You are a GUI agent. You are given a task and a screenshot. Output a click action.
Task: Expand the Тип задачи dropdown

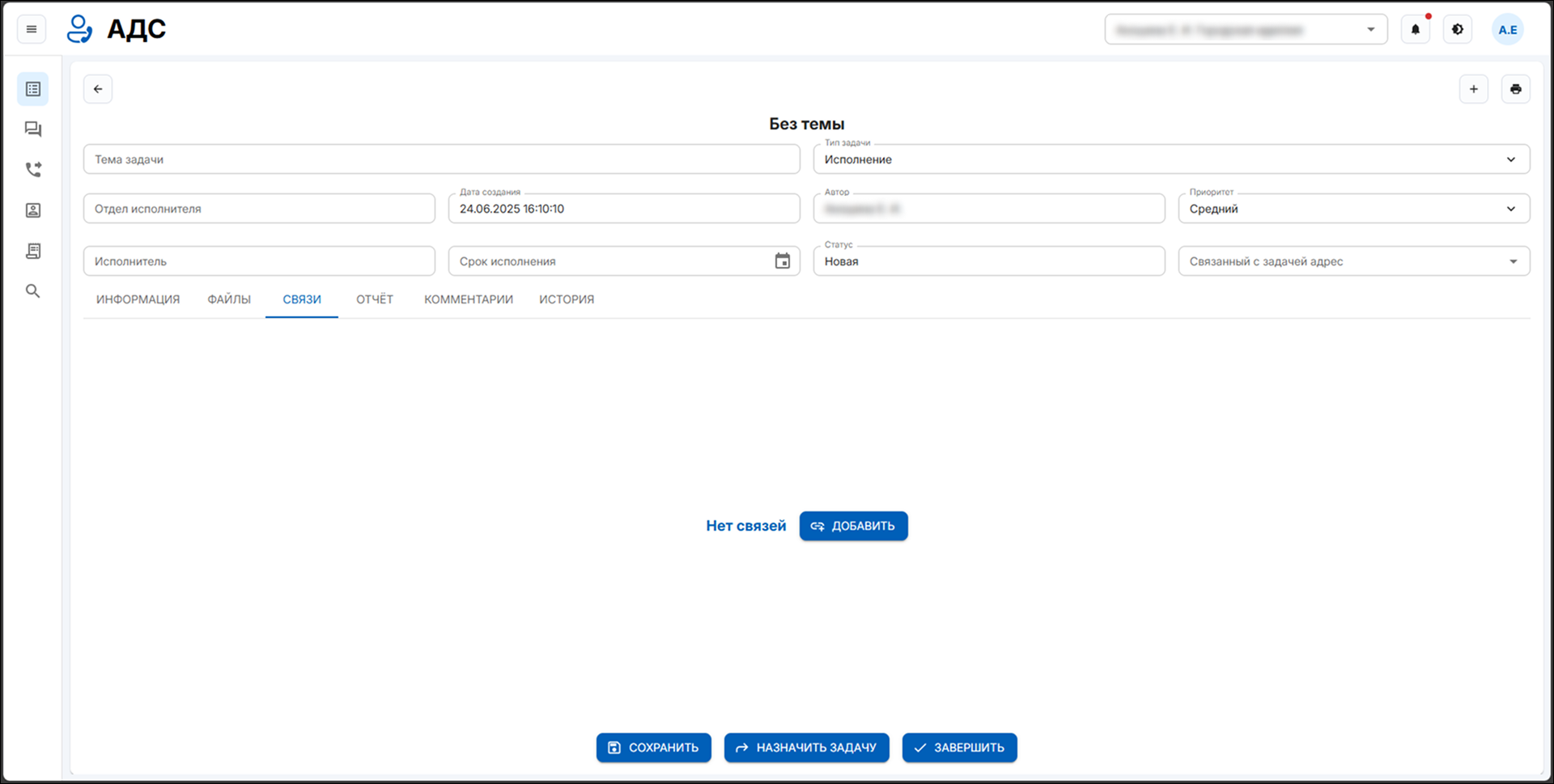1510,159
